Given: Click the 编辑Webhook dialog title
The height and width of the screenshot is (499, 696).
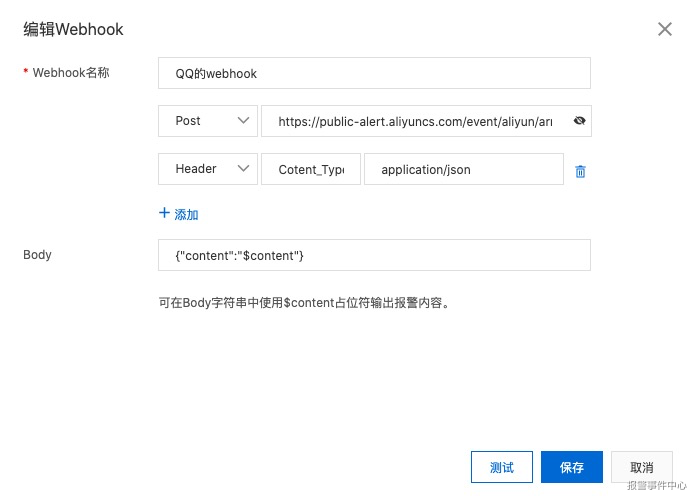Looking at the screenshot, I should pyautogui.click(x=73, y=29).
